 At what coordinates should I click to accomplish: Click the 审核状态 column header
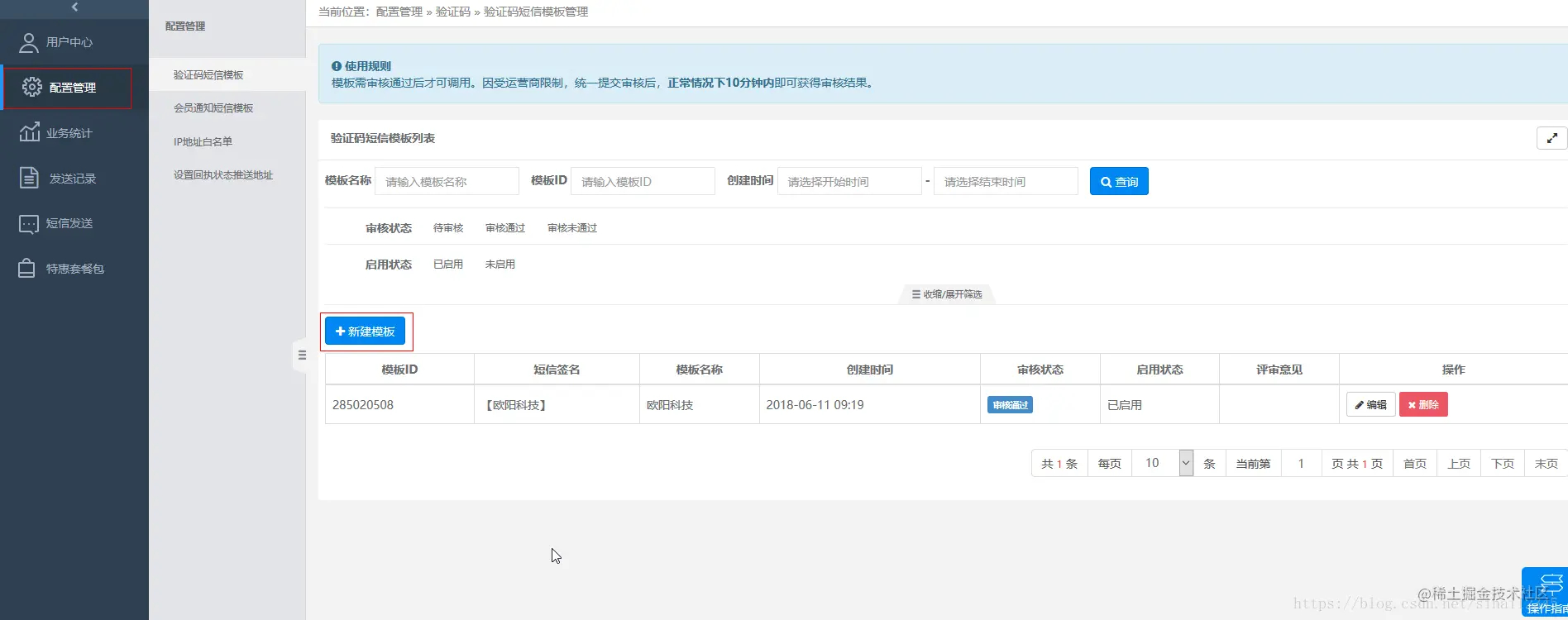click(1040, 370)
